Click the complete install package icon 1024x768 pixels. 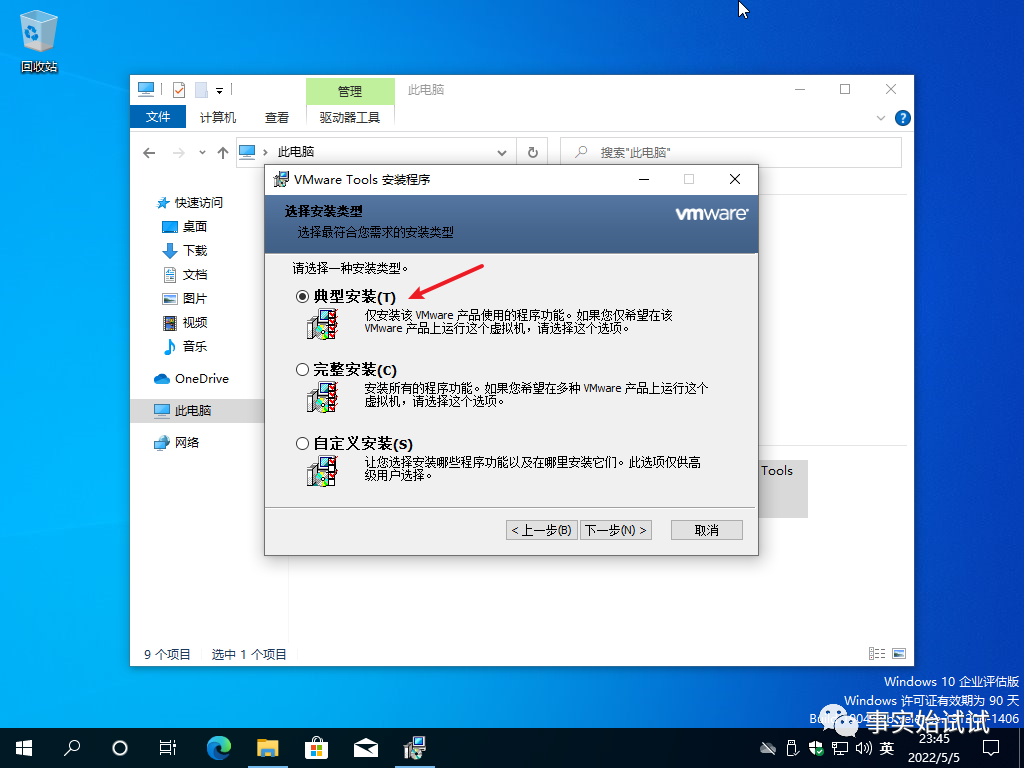[x=322, y=397]
